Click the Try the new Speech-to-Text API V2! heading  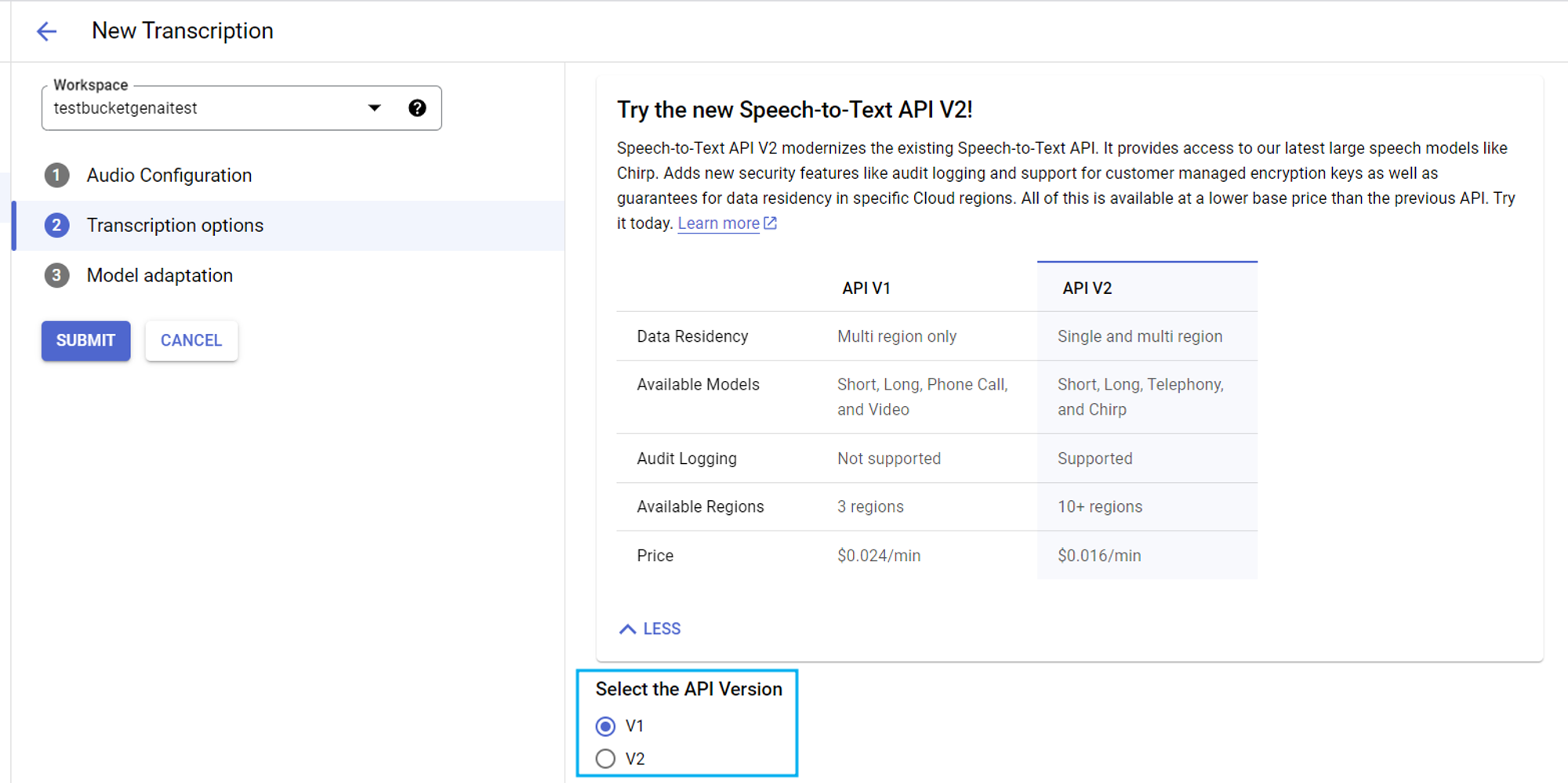click(x=795, y=110)
